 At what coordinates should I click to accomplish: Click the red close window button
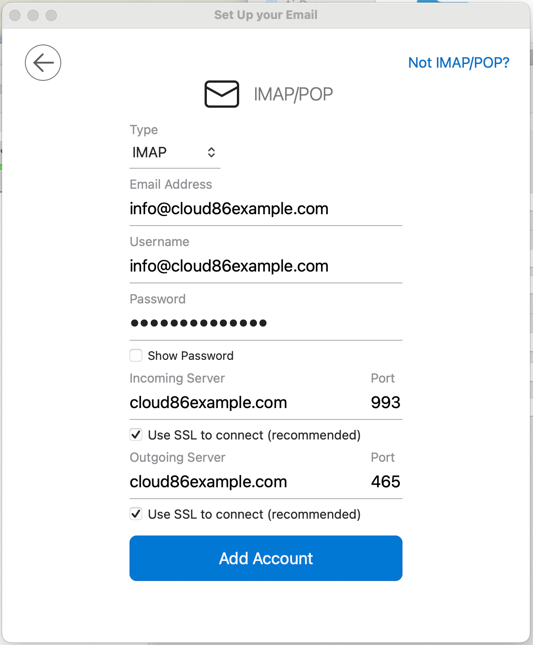tap(15, 15)
